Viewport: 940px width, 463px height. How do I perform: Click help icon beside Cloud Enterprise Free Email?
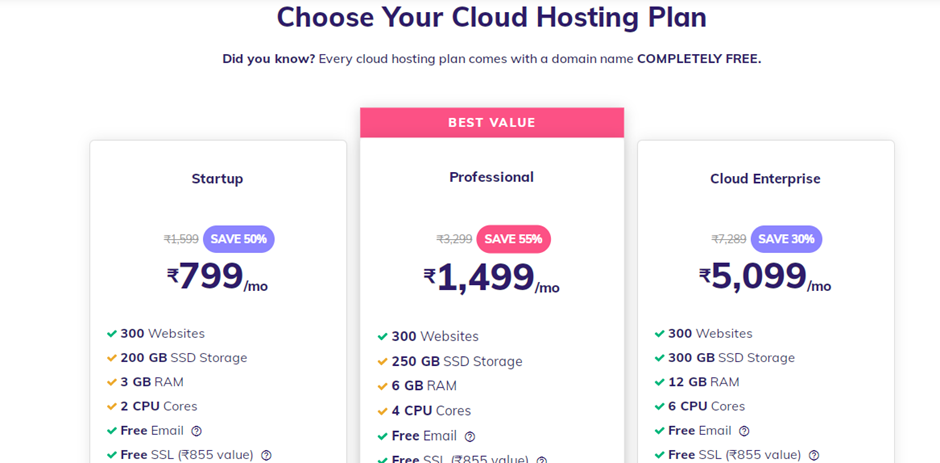coord(743,431)
